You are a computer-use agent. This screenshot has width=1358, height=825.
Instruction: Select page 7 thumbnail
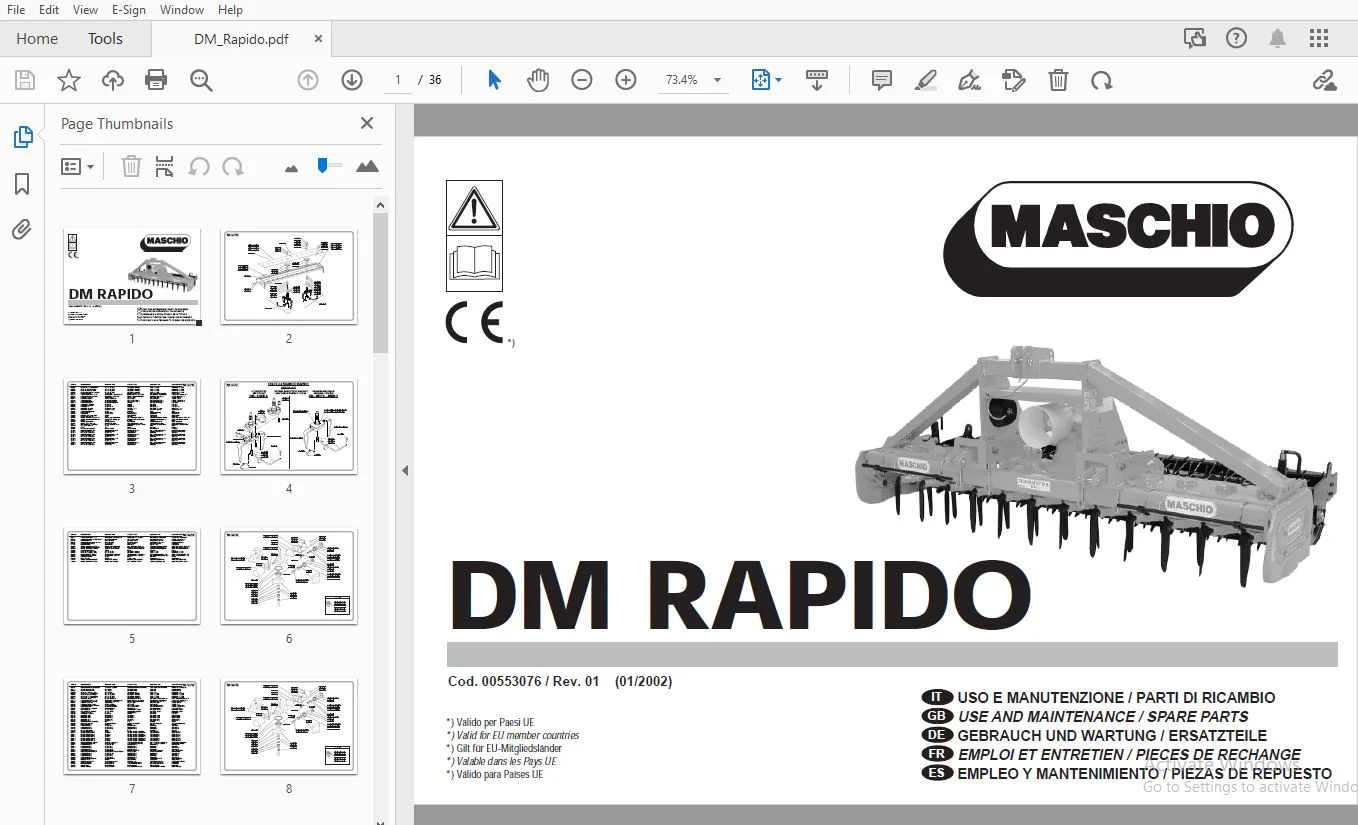(x=132, y=726)
